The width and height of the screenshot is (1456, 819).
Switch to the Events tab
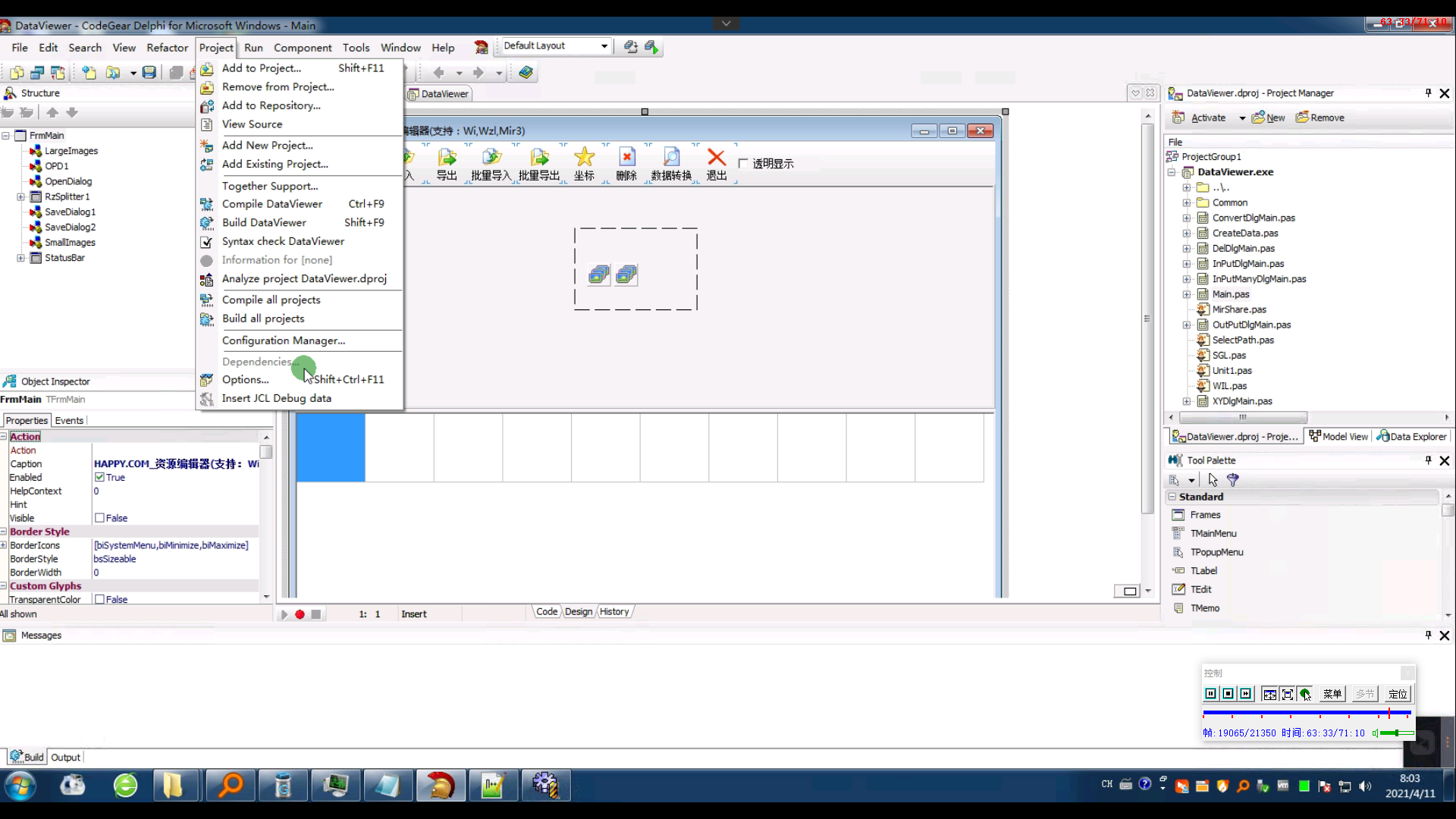(x=69, y=421)
